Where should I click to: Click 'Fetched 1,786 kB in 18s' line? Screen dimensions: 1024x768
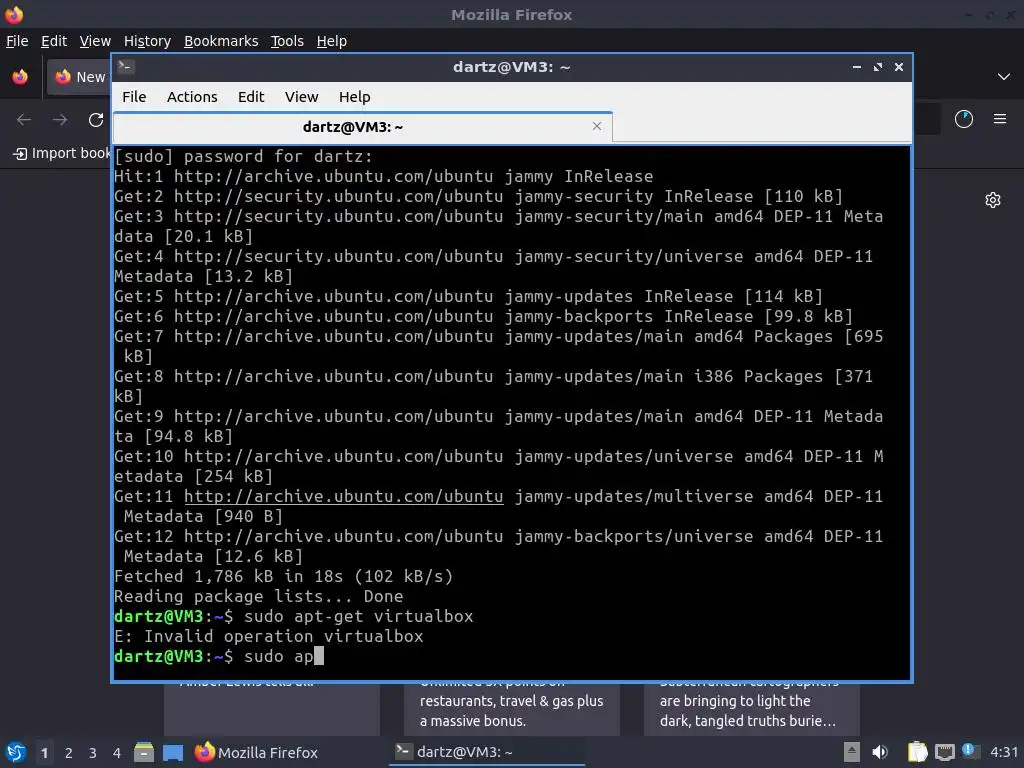point(283,576)
